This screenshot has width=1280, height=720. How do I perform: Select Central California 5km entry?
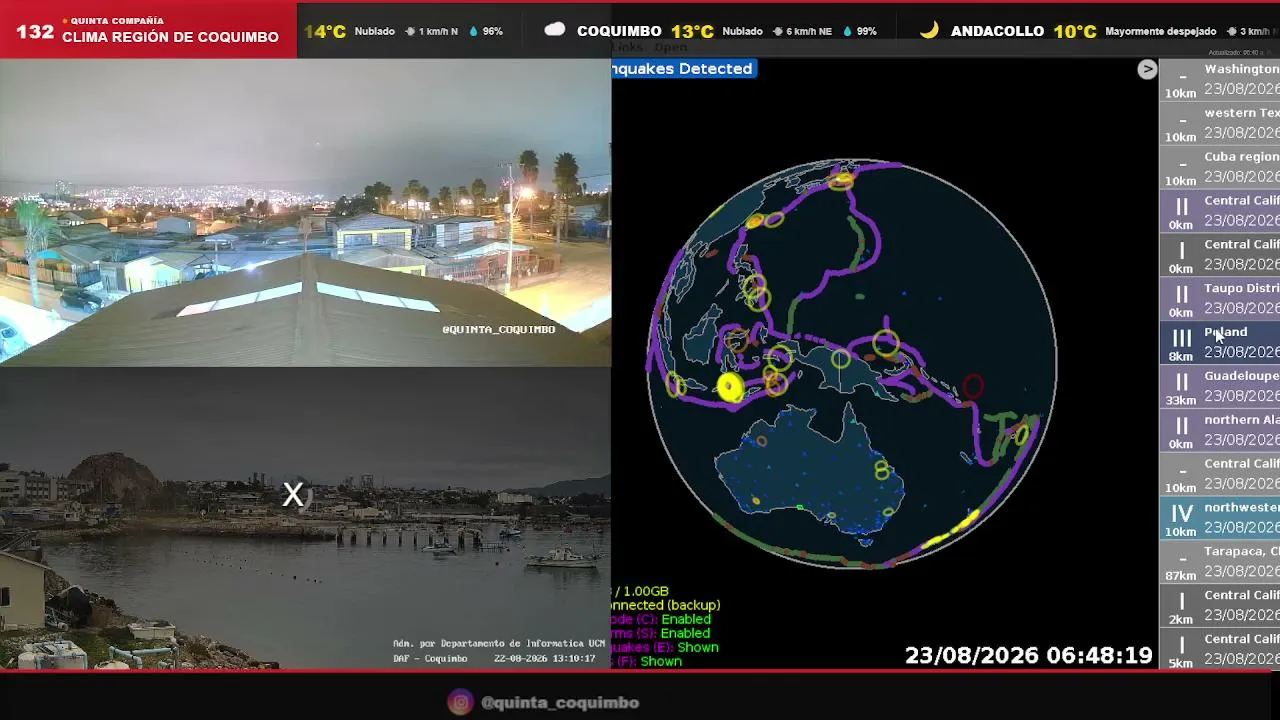click(x=1219, y=650)
